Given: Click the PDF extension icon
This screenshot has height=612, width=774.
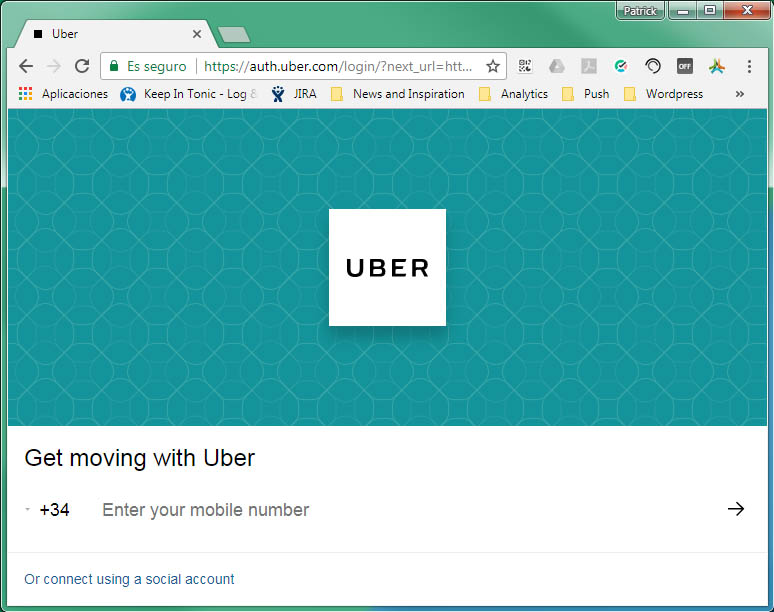Looking at the screenshot, I should point(590,66).
